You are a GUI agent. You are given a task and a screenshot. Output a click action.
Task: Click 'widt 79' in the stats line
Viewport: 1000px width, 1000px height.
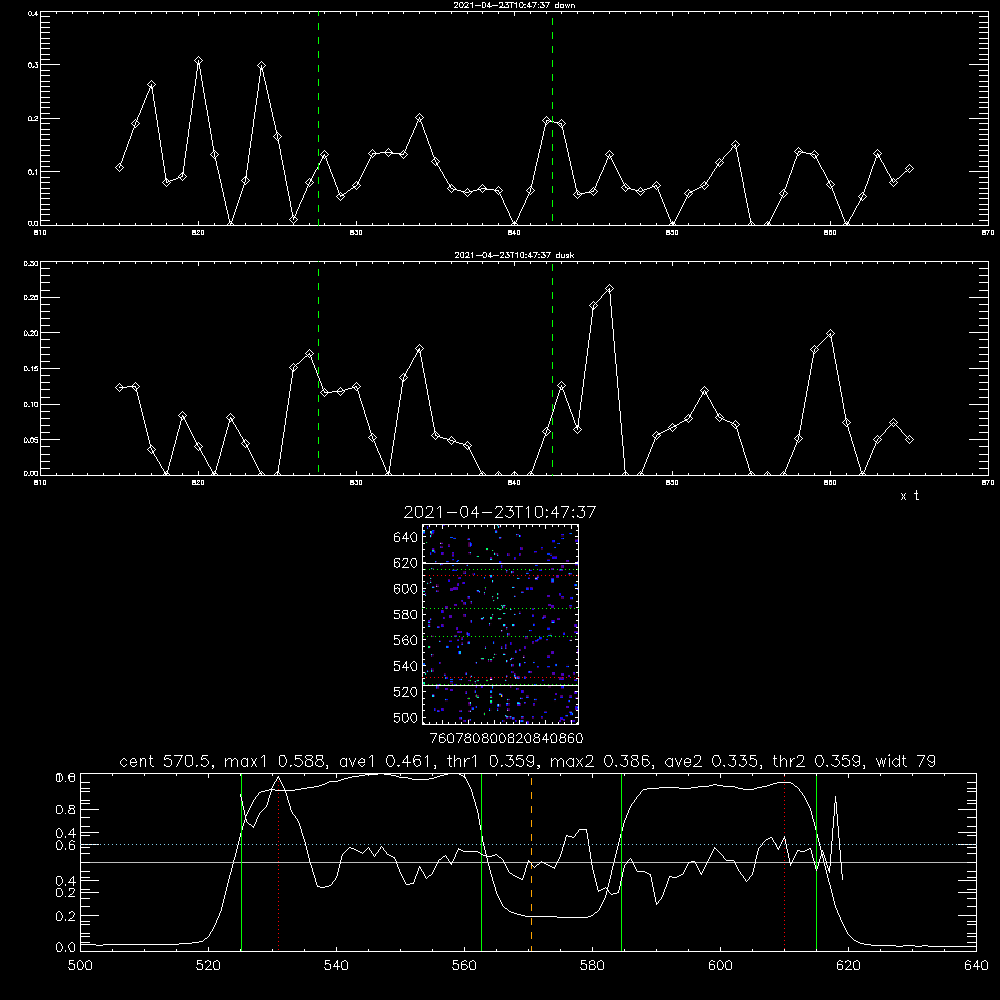[x=906, y=761]
